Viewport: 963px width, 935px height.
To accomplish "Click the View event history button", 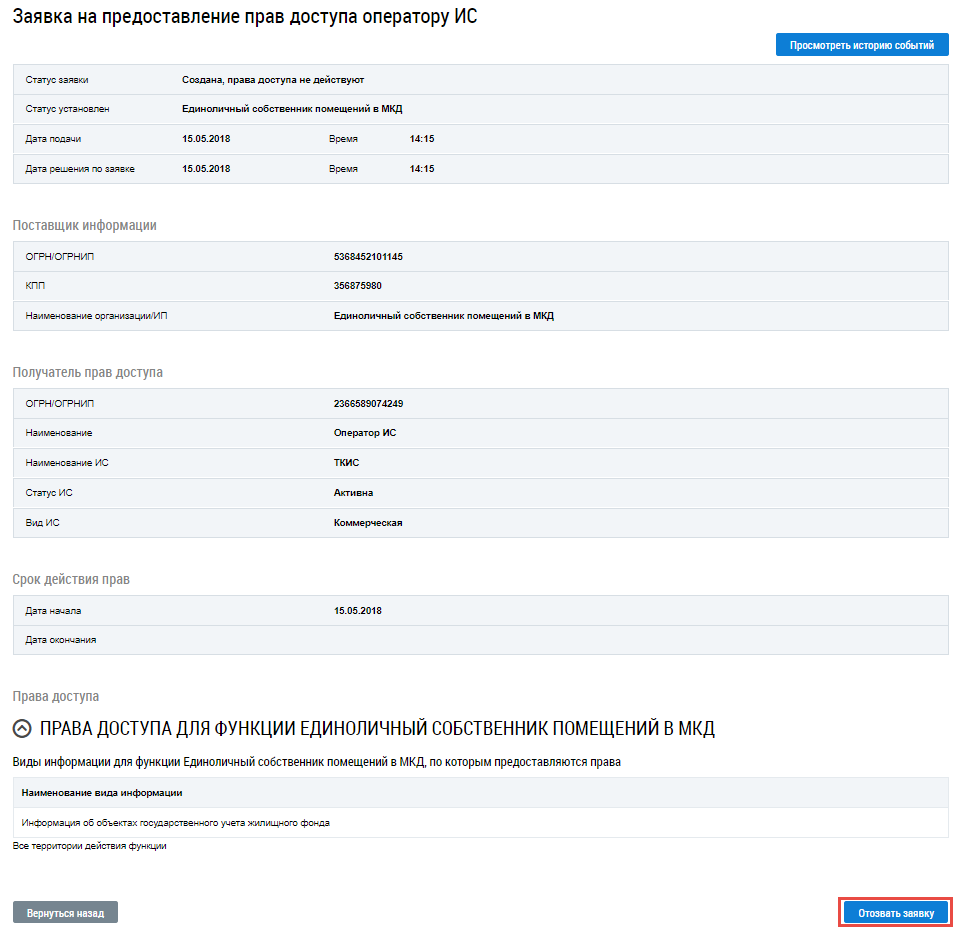I will coord(861,45).
